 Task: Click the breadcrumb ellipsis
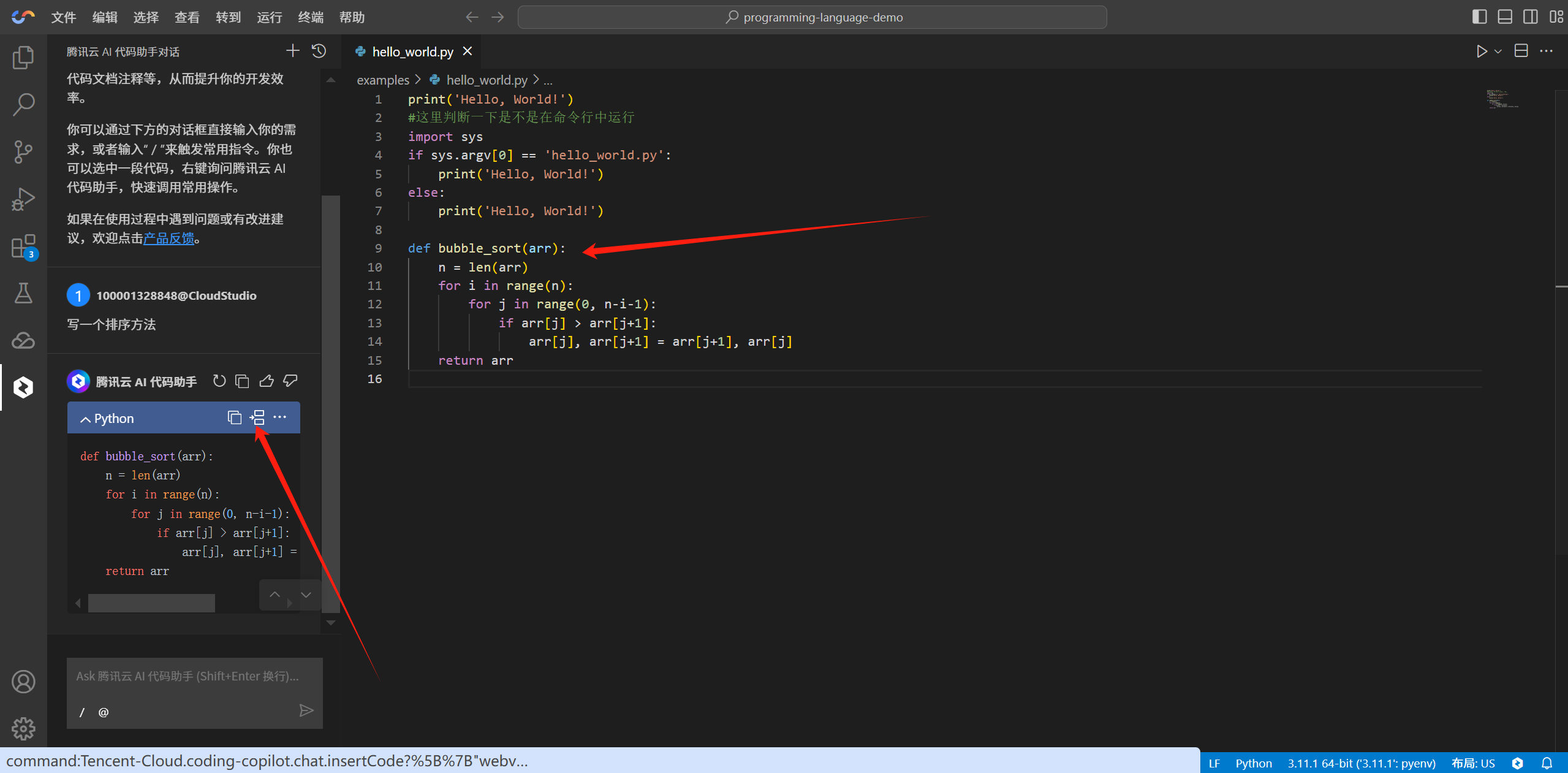point(548,80)
